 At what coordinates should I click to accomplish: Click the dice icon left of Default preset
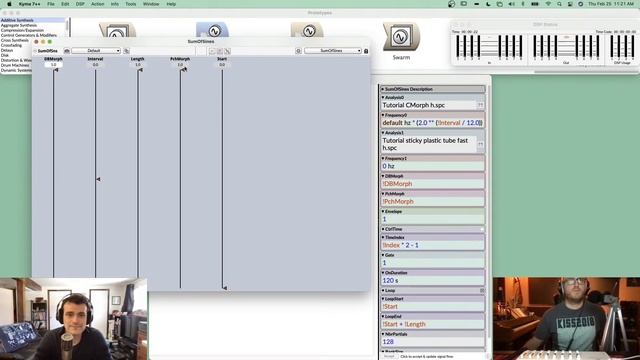[x=67, y=51]
